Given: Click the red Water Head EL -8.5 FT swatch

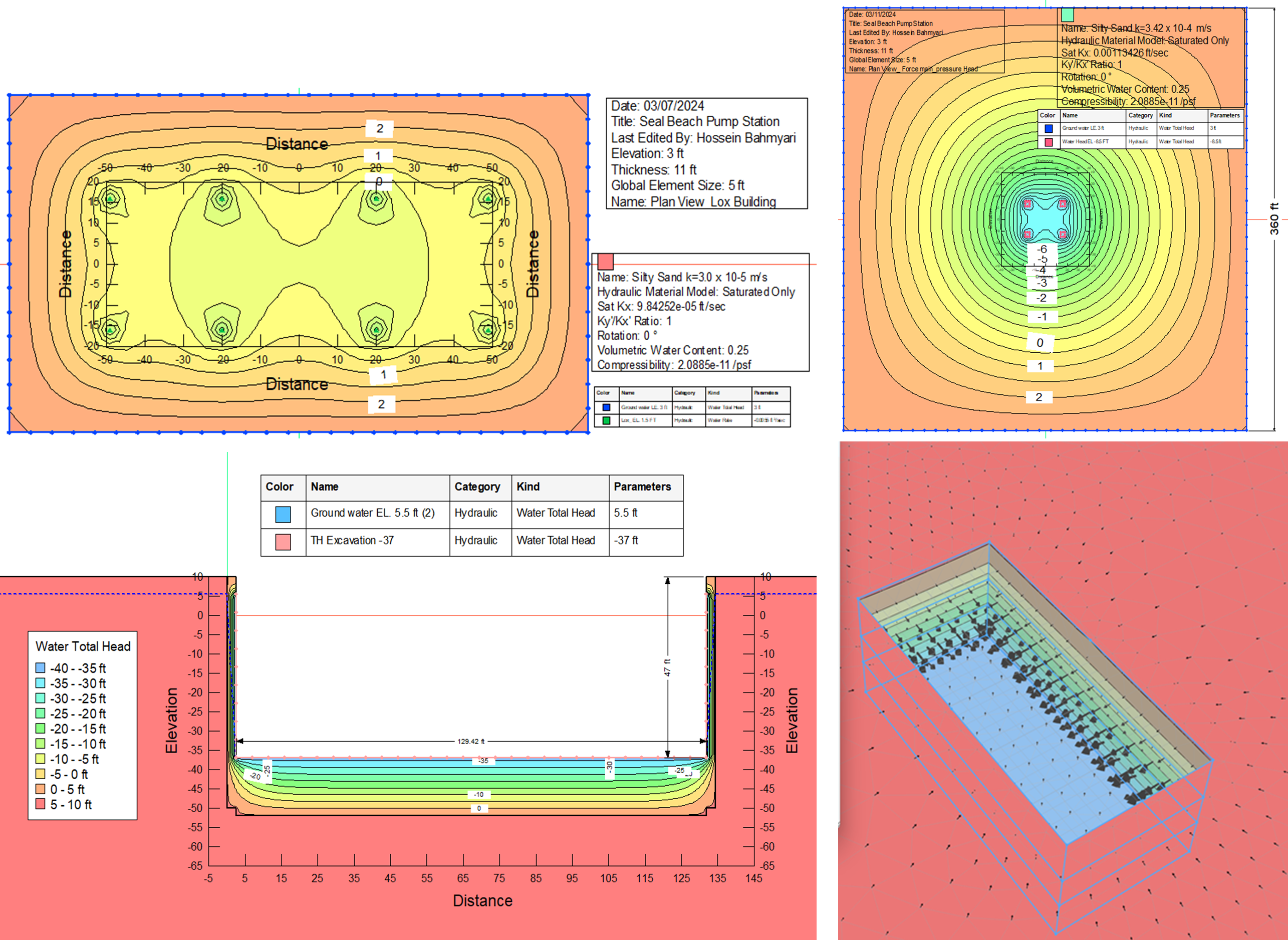Looking at the screenshot, I should click(1049, 142).
